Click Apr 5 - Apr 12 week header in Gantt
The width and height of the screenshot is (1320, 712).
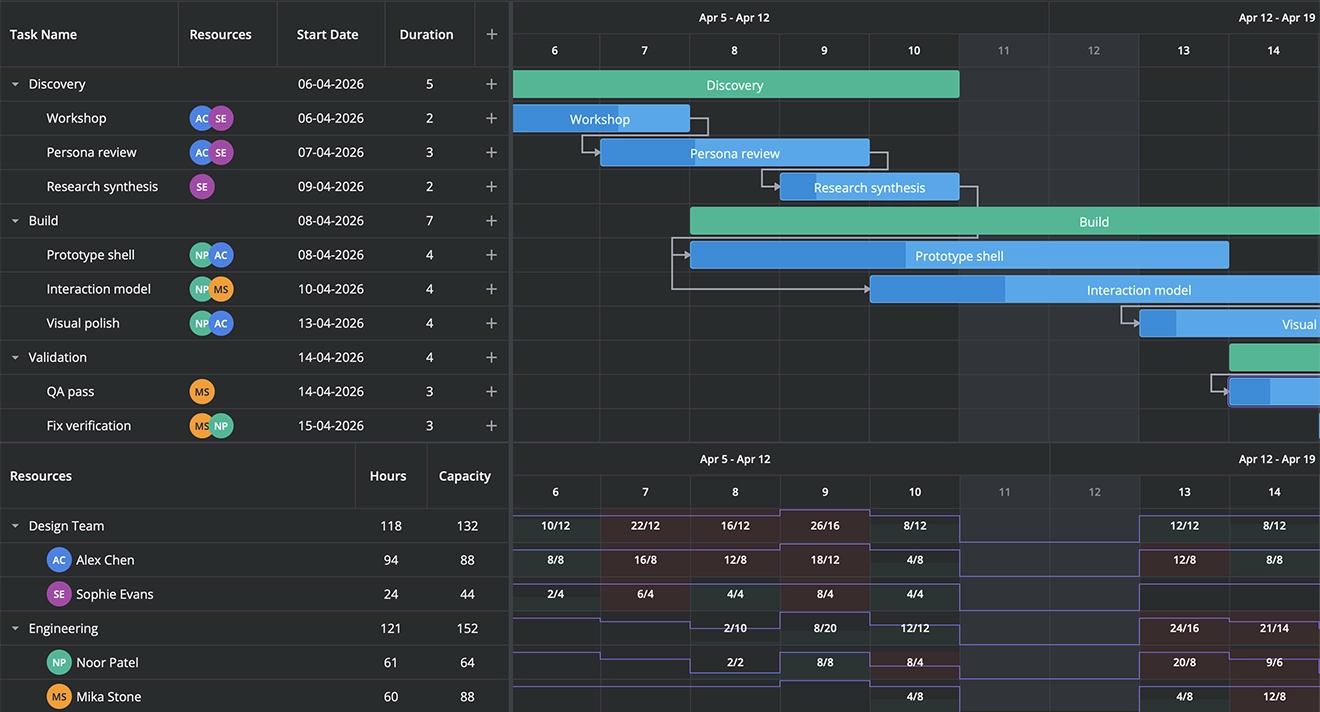pos(735,18)
